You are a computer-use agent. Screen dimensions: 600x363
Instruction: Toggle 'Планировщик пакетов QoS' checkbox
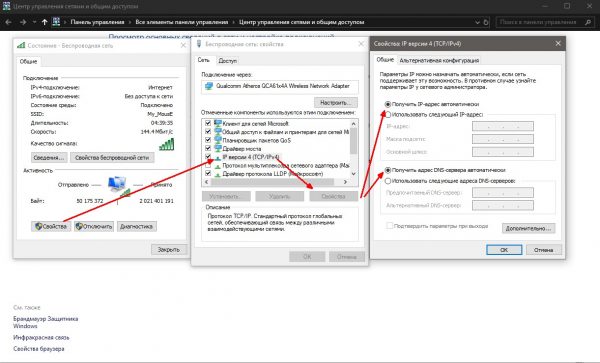click(208, 140)
